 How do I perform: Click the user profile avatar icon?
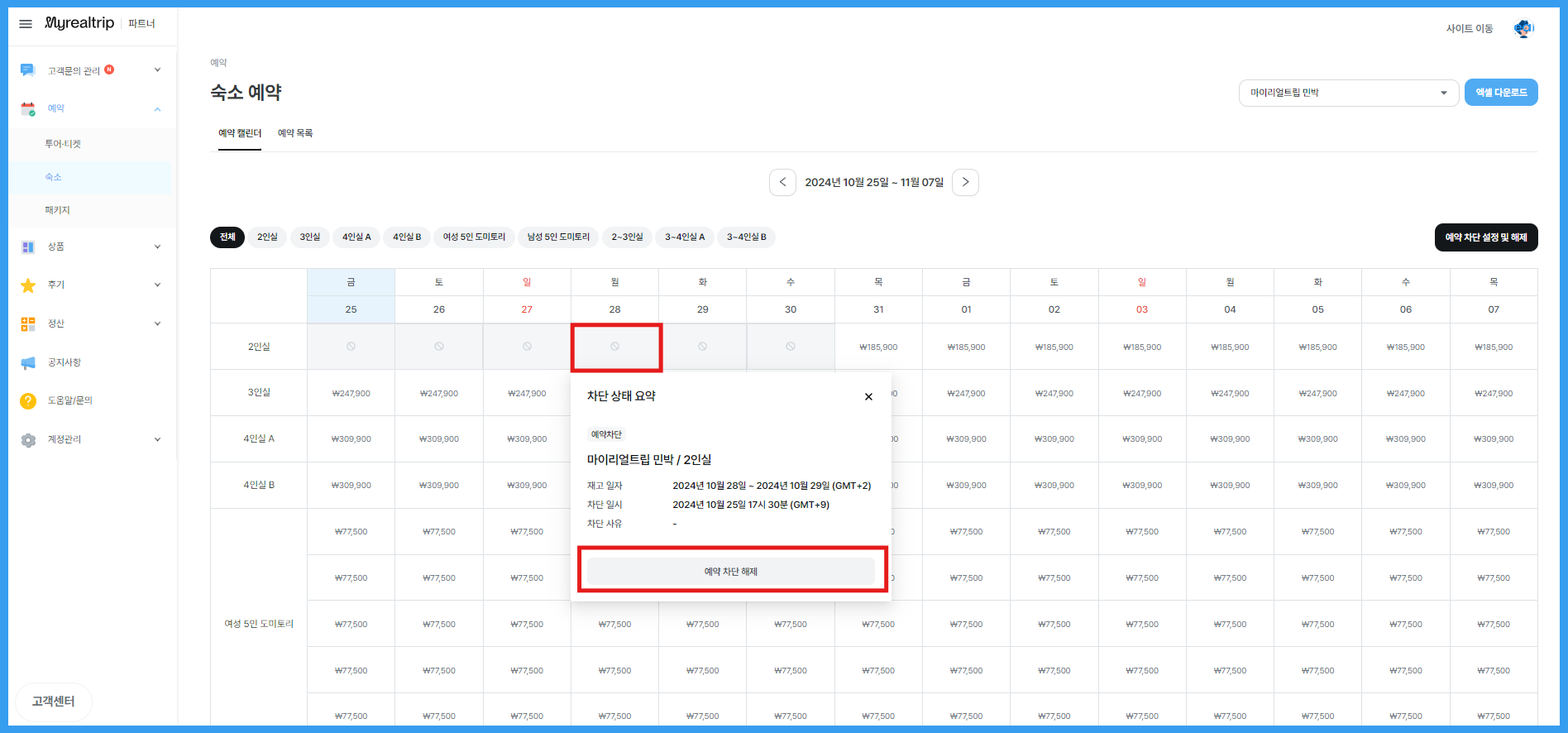pos(1523,29)
